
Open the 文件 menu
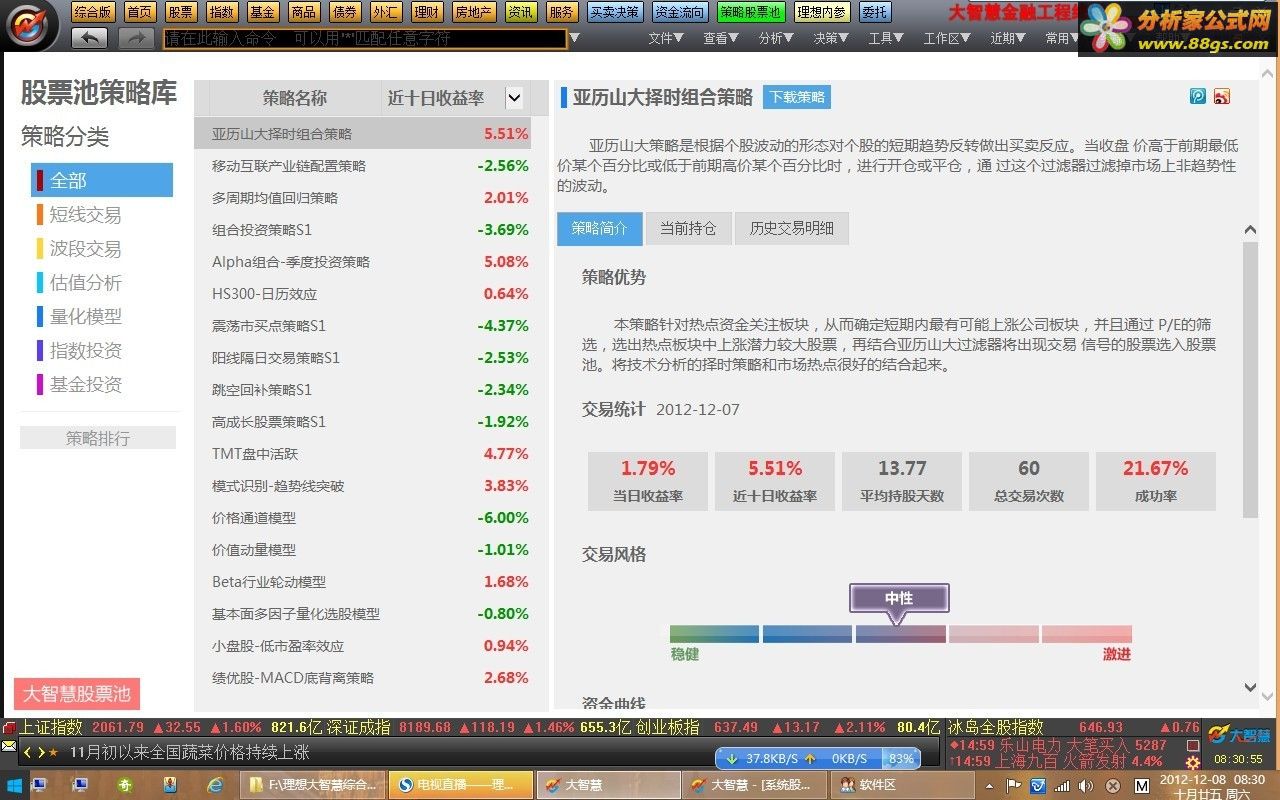click(x=666, y=38)
